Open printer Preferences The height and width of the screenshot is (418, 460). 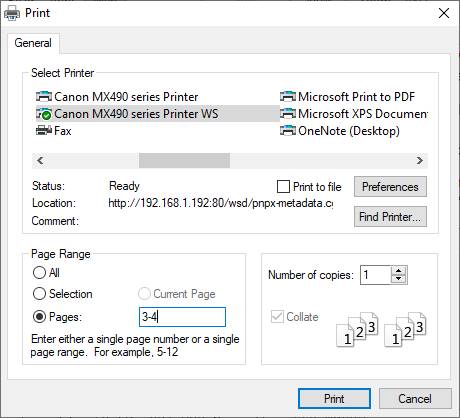pyautogui.click(x=390, y=187)
